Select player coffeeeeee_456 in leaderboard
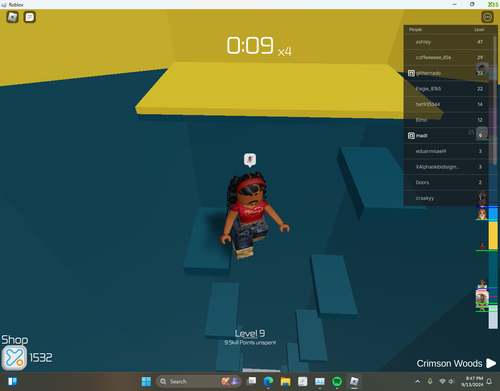This screenshot has width=500, height=391. coord(446,57)
